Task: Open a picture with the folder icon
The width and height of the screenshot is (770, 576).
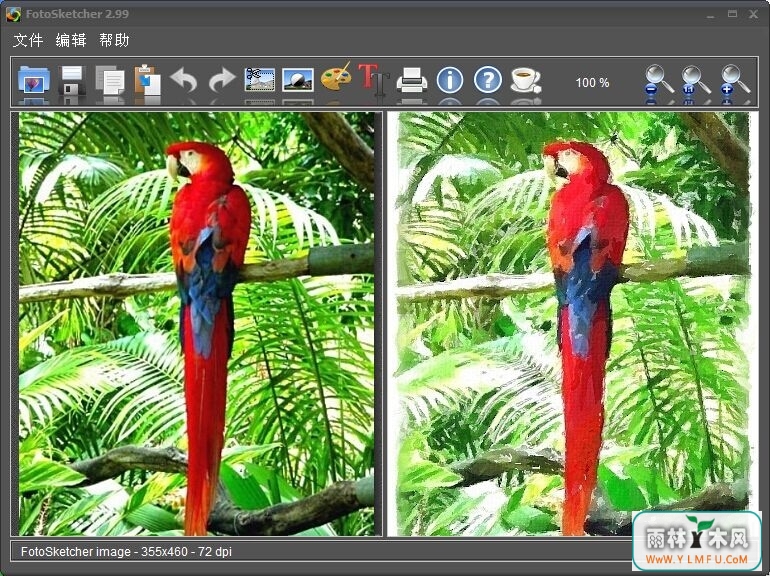Action: point(33,80)
